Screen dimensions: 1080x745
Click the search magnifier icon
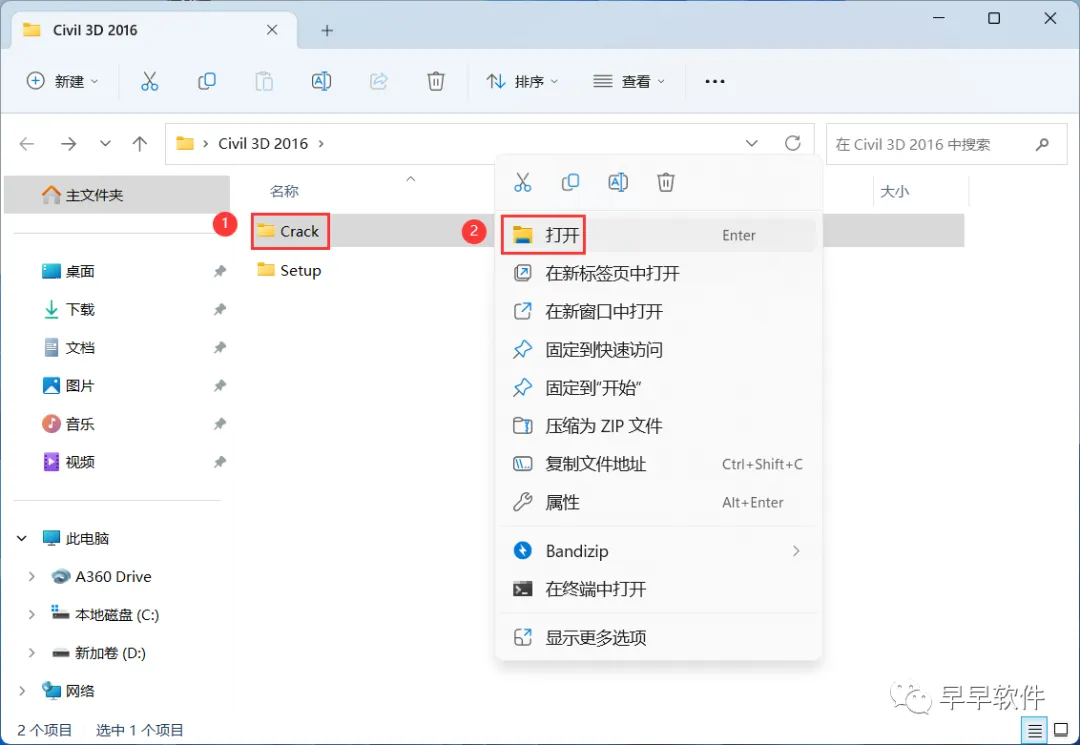[x=1042, y=144]
